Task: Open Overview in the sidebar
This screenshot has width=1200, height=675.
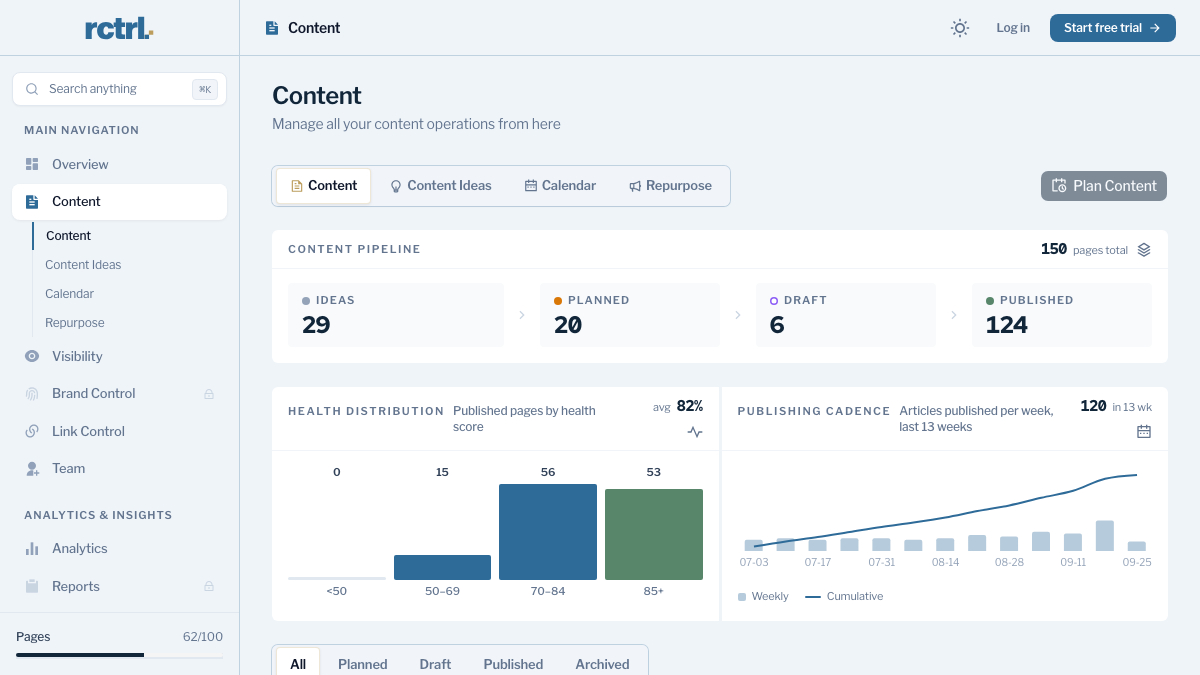Action: [119, 164]
